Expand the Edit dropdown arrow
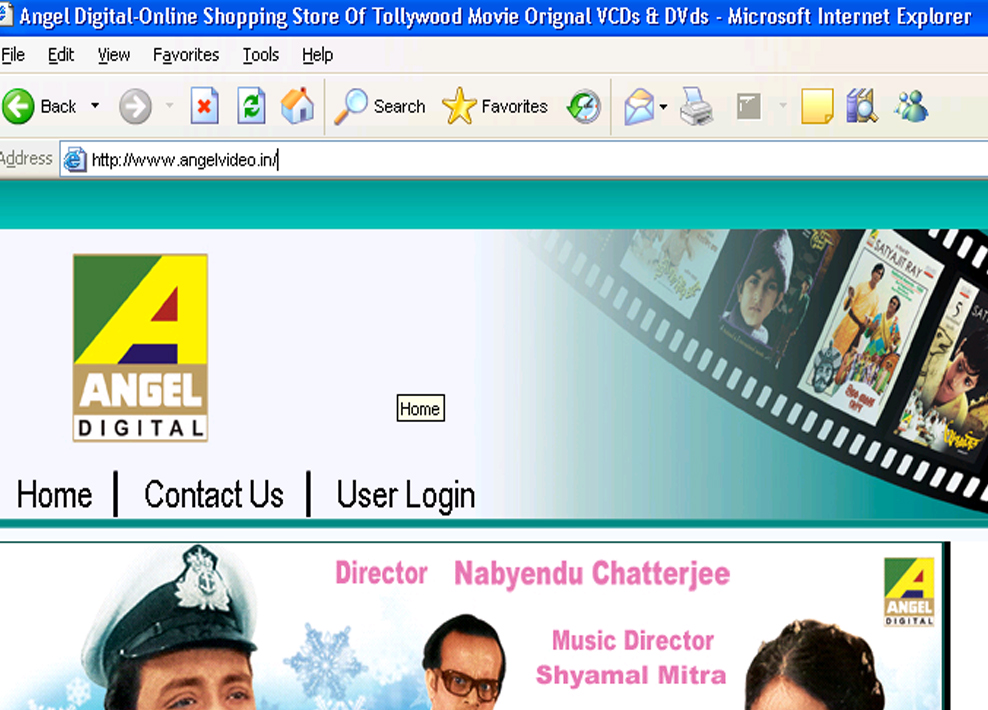Image resolution: width=988 pixels, height=710 pixels. pyautogui.click(x=783, y=106)
